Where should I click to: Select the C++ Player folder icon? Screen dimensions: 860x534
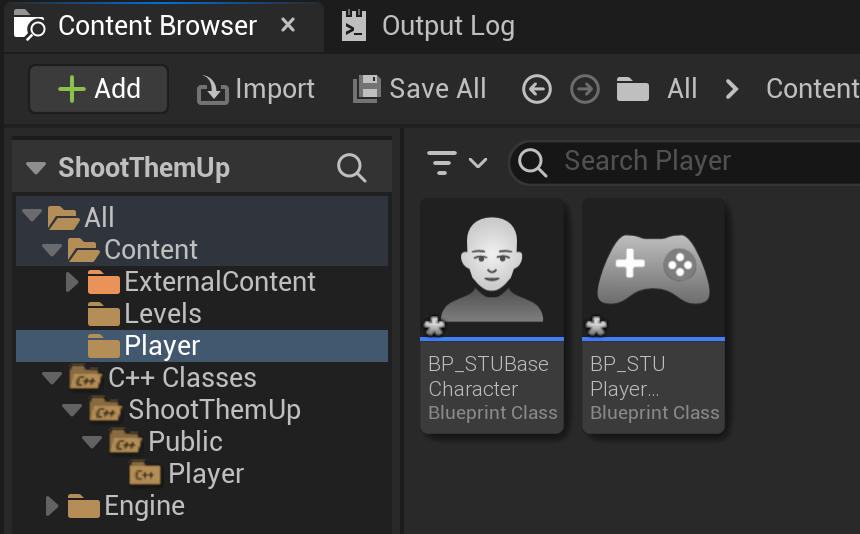145,473
